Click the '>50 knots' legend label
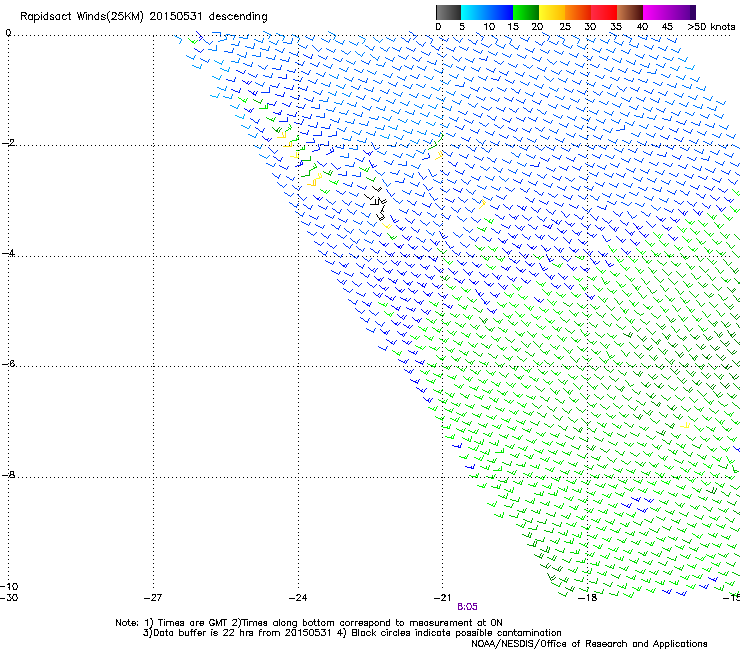This screenshot has height=650, width=740. tap(711, 27)
